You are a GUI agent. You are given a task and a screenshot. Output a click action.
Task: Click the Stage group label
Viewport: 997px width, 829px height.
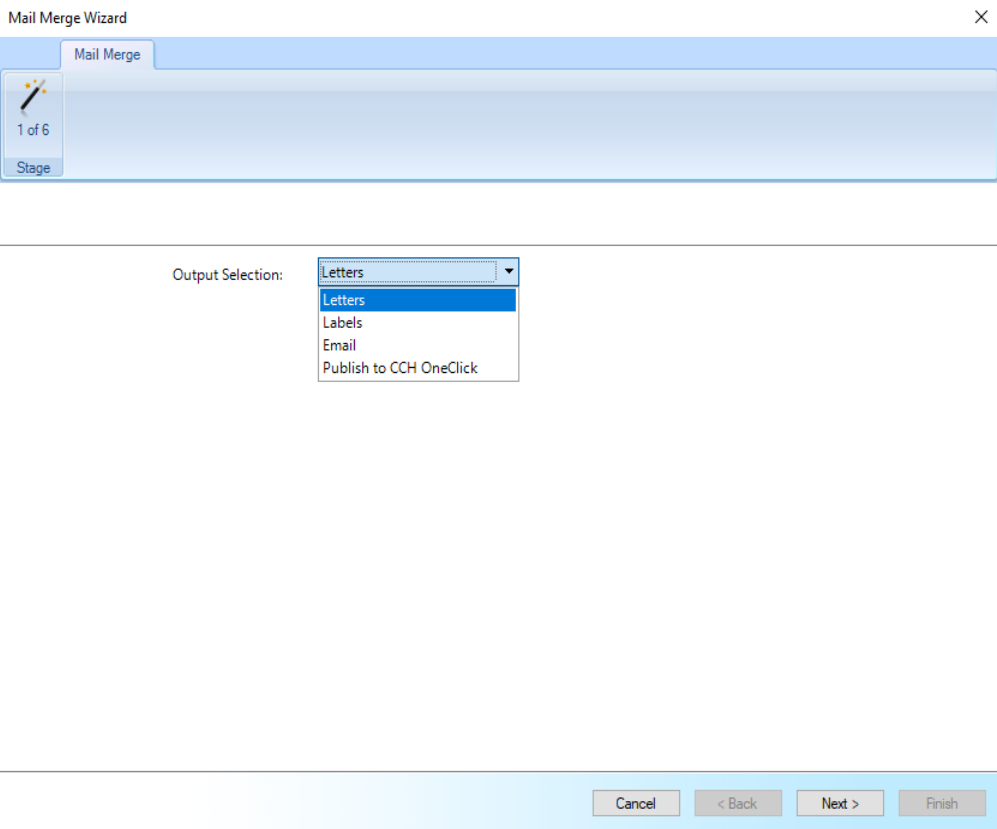[x=33, y=168]
